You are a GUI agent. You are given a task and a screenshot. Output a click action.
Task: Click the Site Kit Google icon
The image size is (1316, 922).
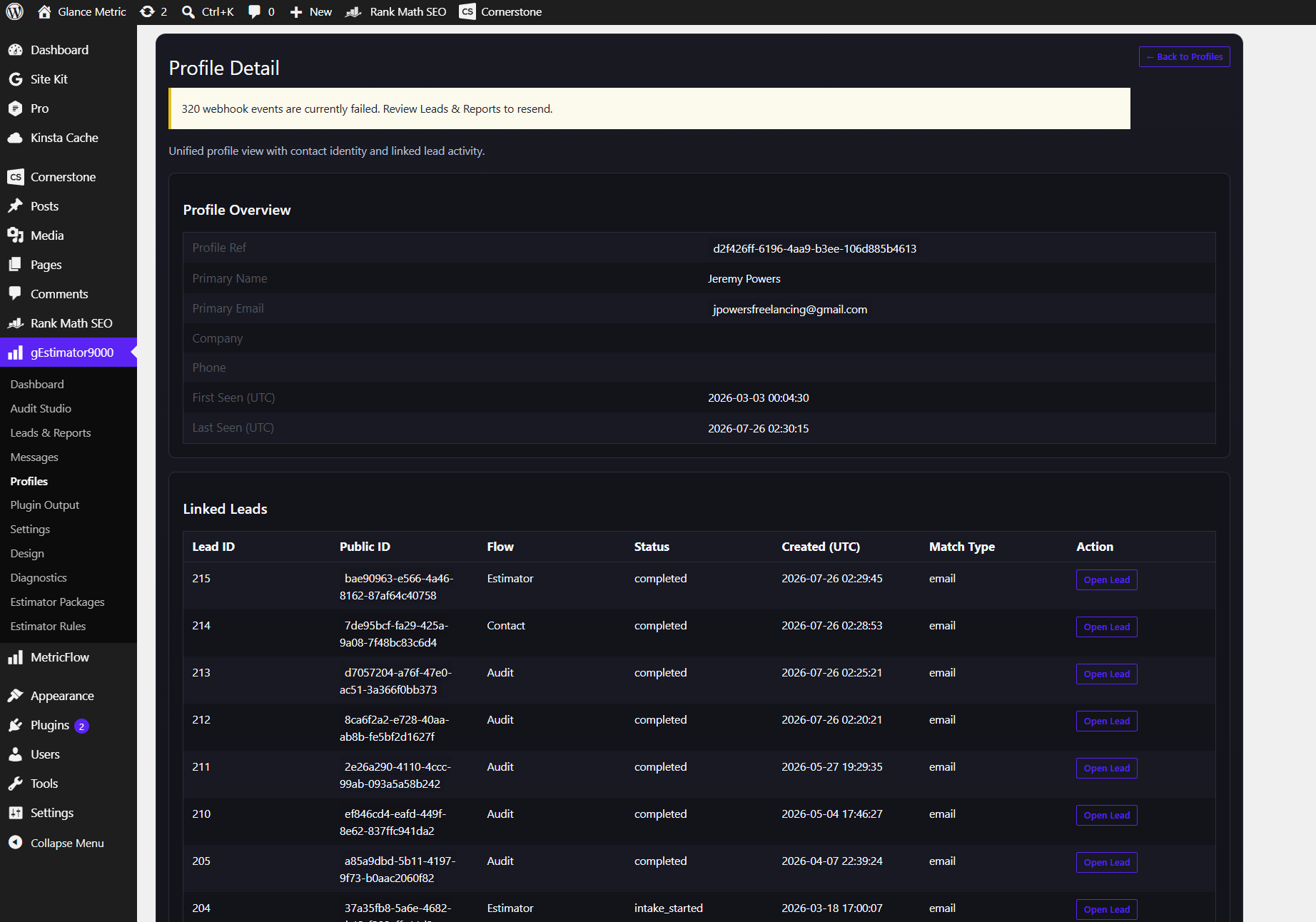15,79
